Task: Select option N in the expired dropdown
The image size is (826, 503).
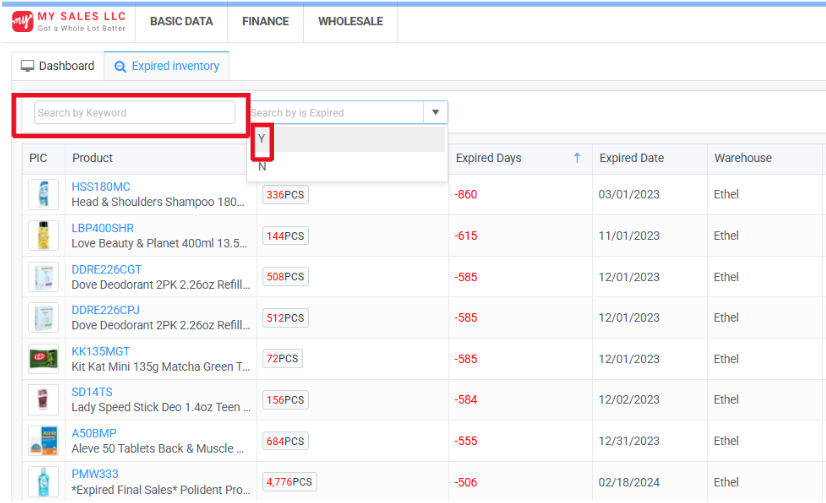Action: tap(262, 167)
